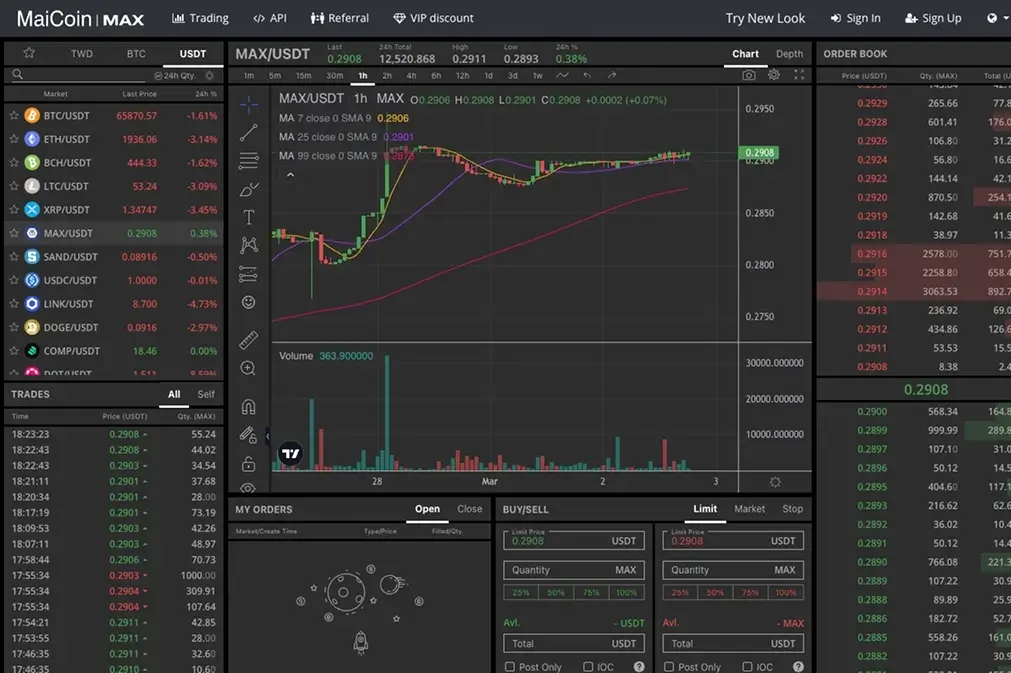
Task: Open market list settings gear
Action: pos(210,75)
